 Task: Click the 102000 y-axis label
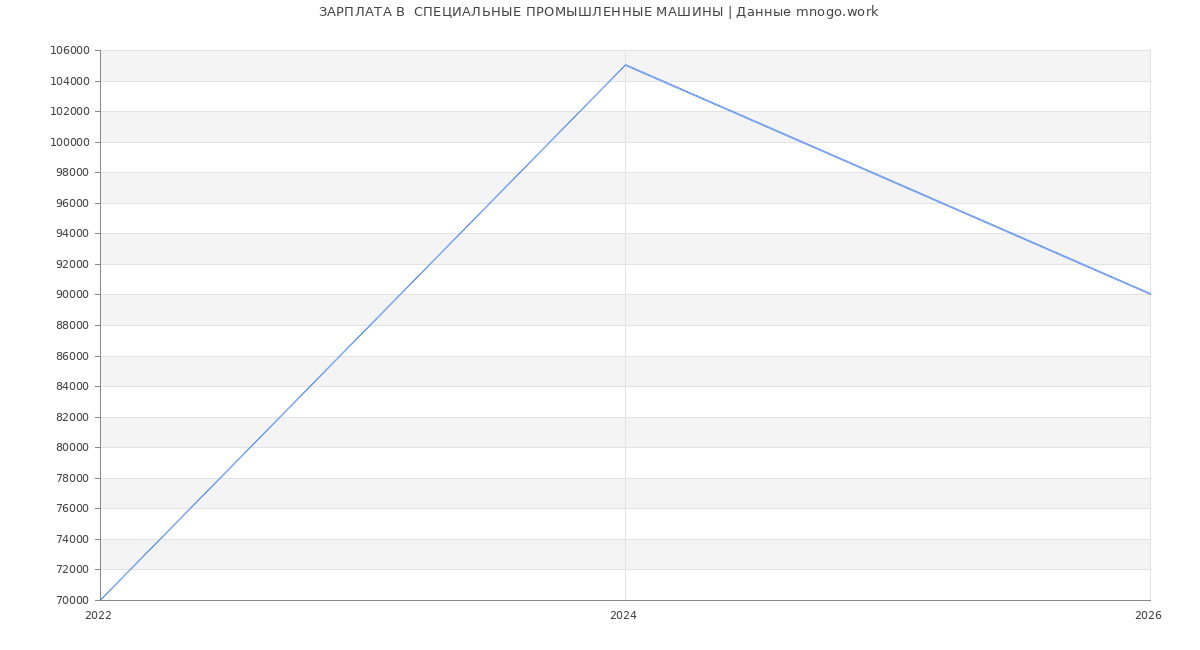coord(69,112)
